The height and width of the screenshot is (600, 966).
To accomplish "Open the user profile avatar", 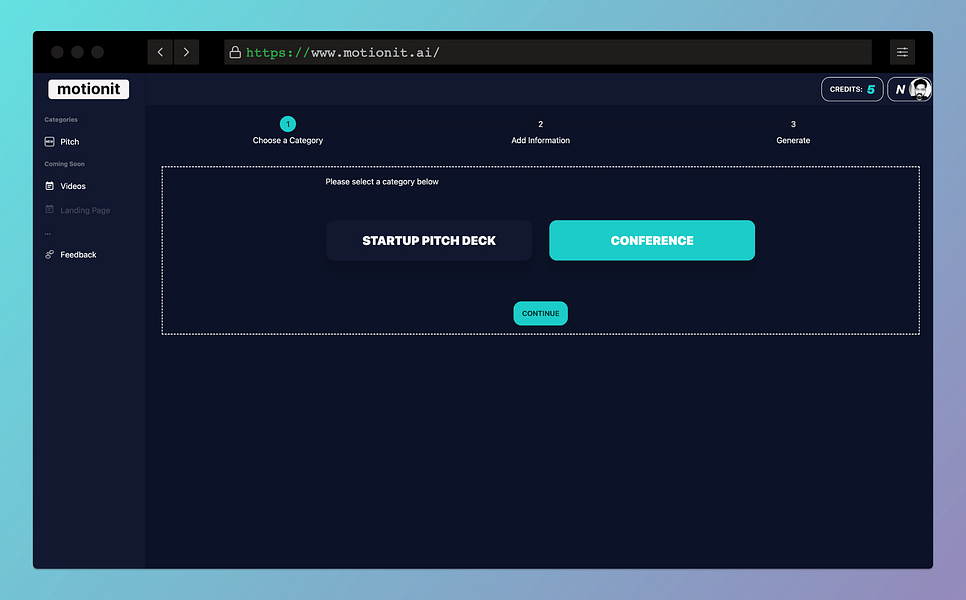I will (x=920, y=89).
